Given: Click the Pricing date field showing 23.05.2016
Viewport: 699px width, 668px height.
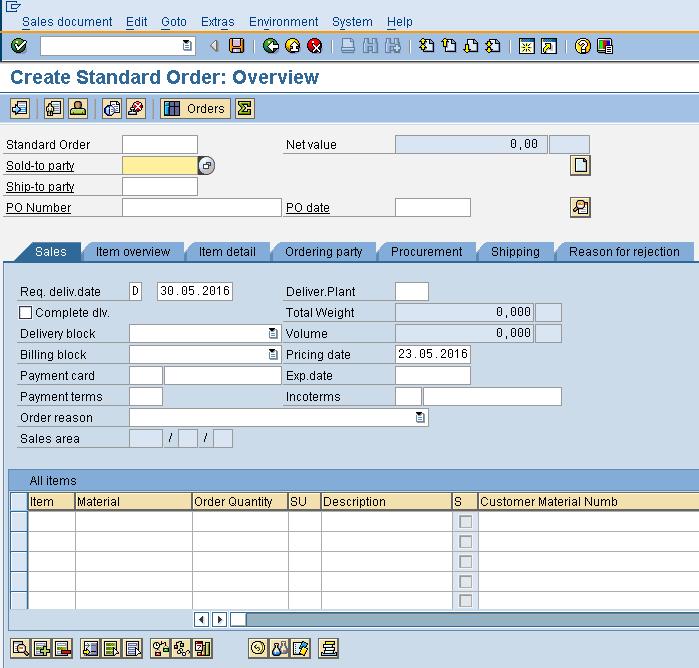Looking at the screenshot, I should tap(432, 354).
